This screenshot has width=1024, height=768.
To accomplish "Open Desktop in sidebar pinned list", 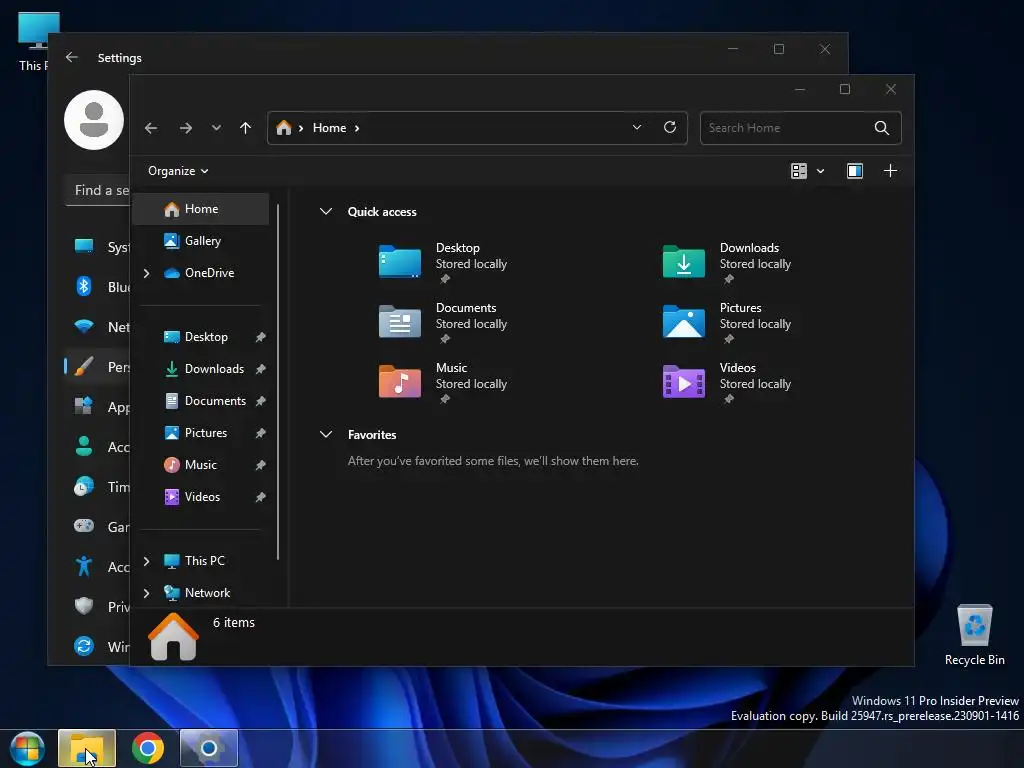I will (x=201, y=337).
